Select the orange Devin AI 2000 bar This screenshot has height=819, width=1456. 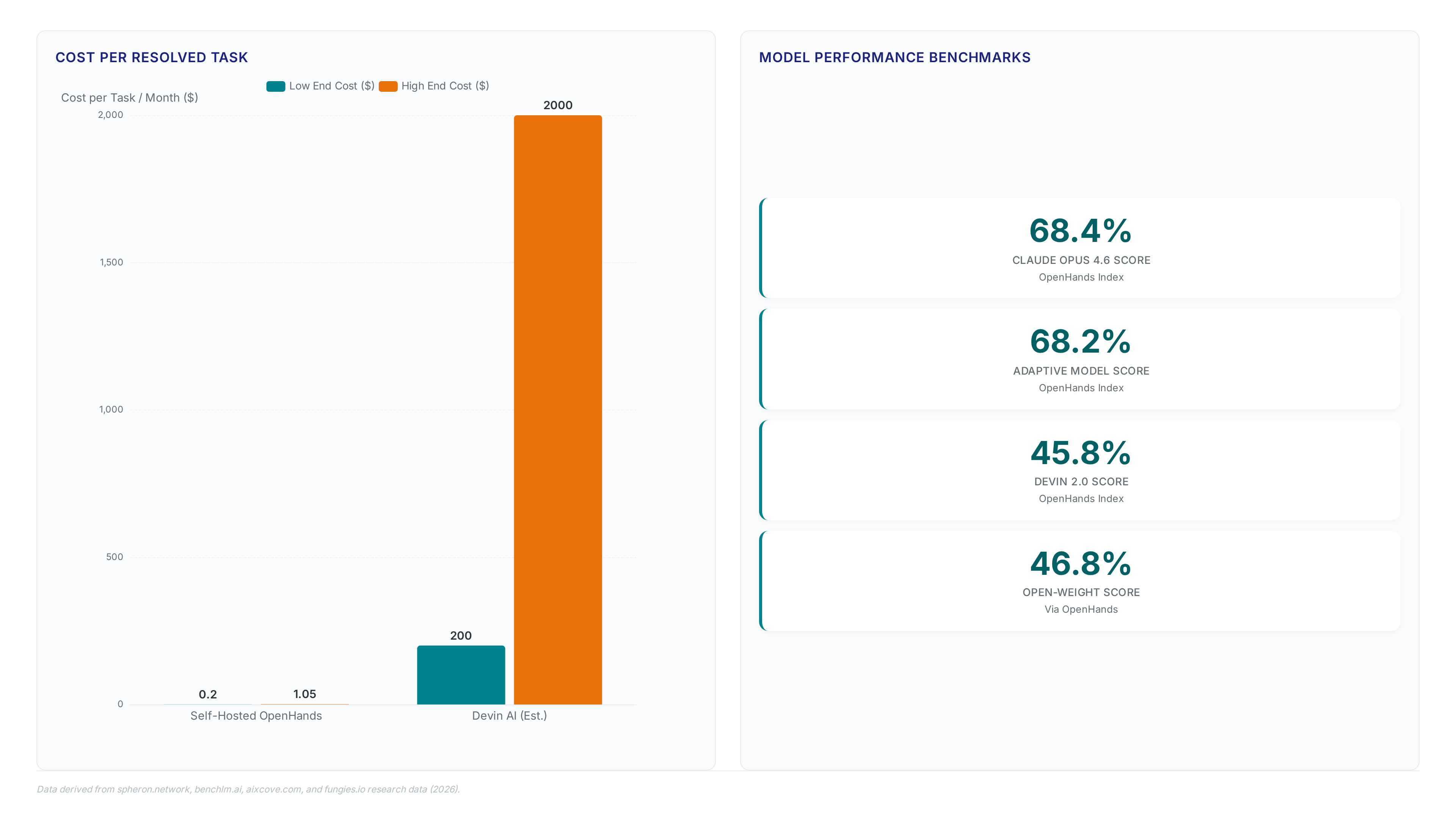558,410
